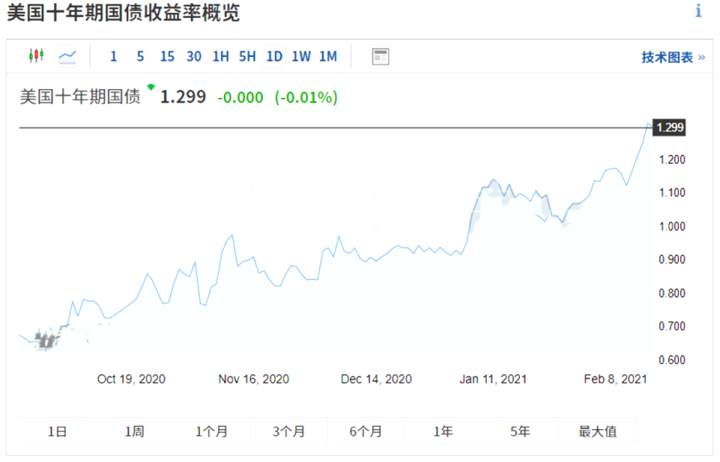Choose the 1H interval

pyautogui.click(x=220, y=56)
